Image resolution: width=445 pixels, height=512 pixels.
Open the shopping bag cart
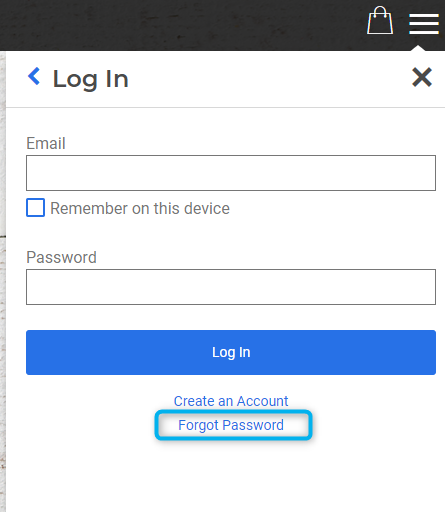(x=380, y=20)
